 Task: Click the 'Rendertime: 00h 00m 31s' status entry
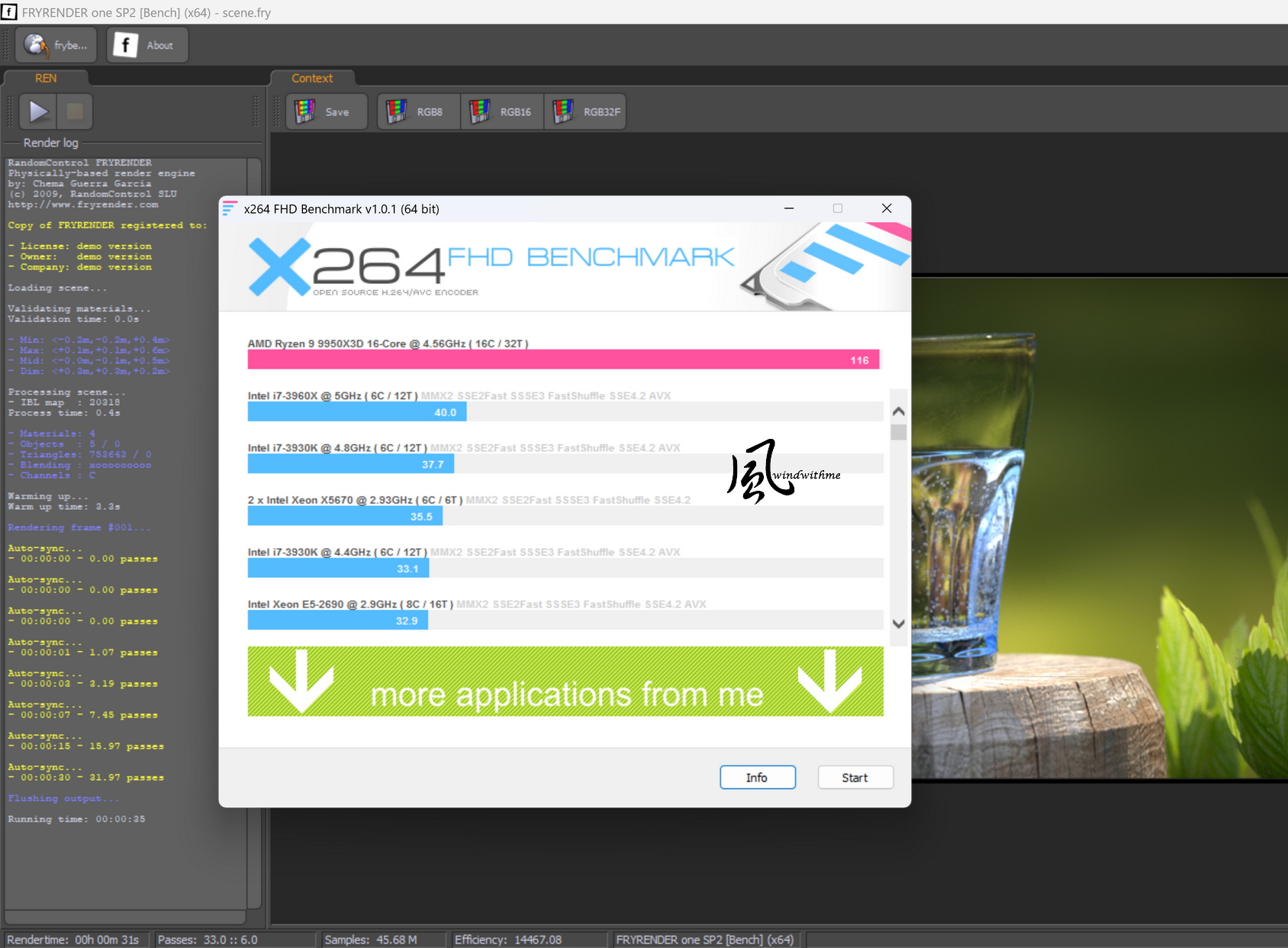[x=73, y=940]
